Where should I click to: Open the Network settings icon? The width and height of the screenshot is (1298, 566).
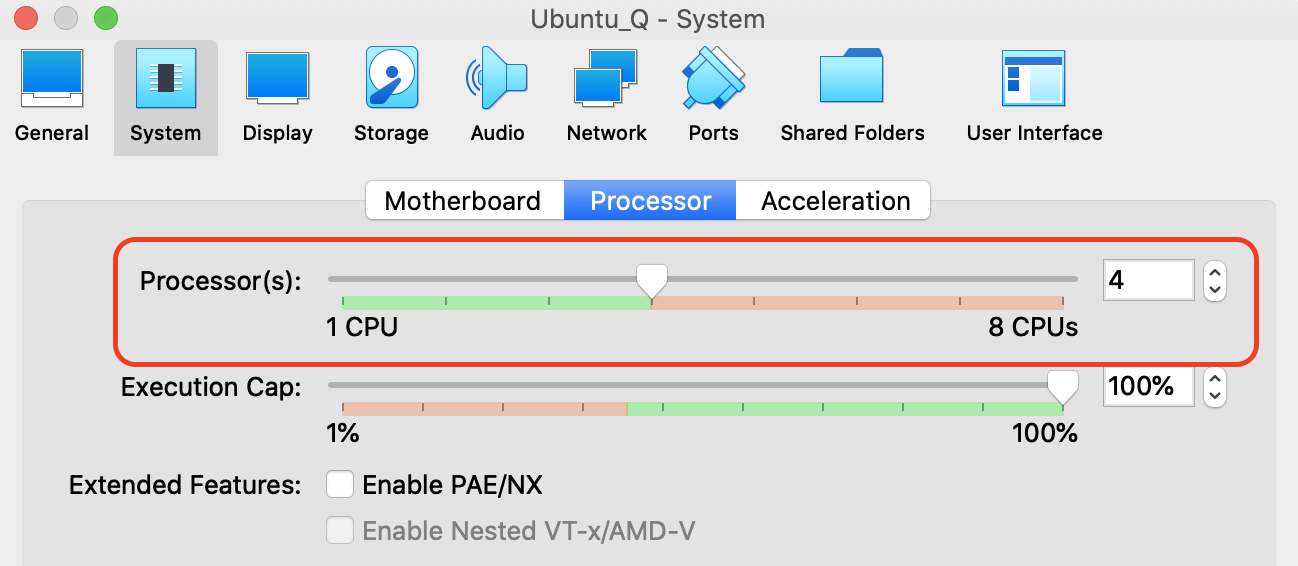[606, 79]
